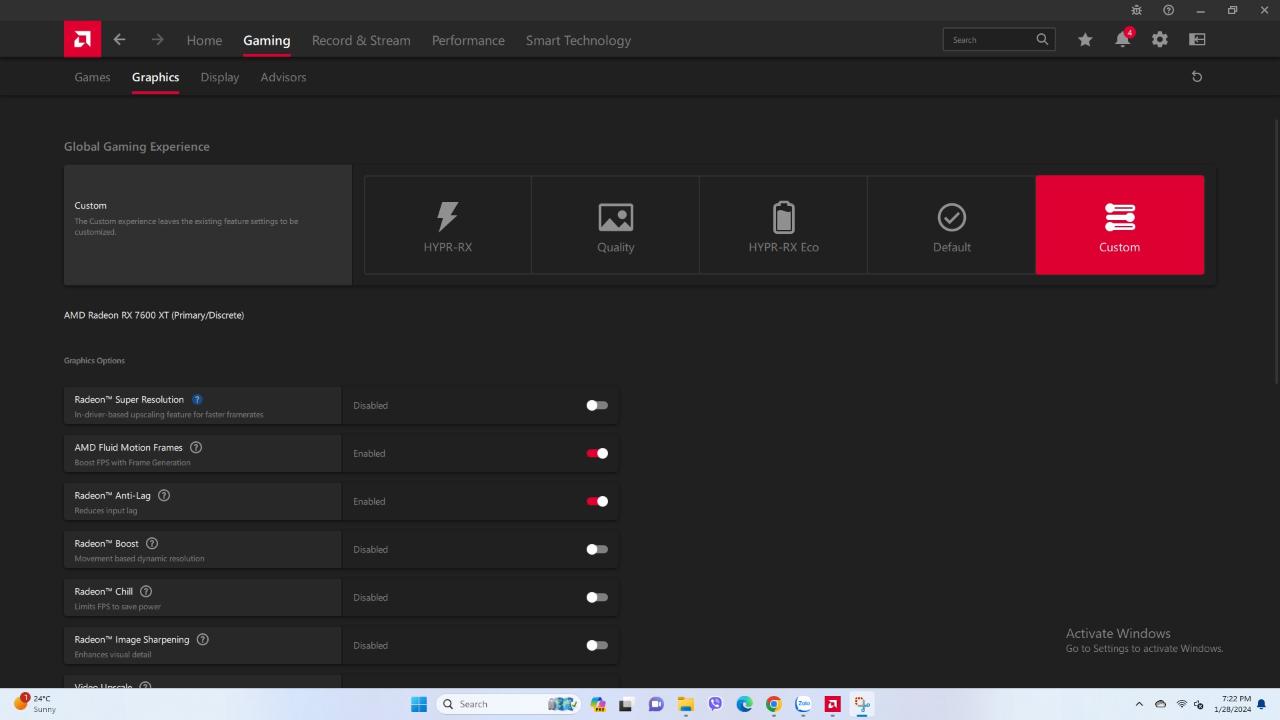Open the bug report tool icon

tap(1137, 10)
